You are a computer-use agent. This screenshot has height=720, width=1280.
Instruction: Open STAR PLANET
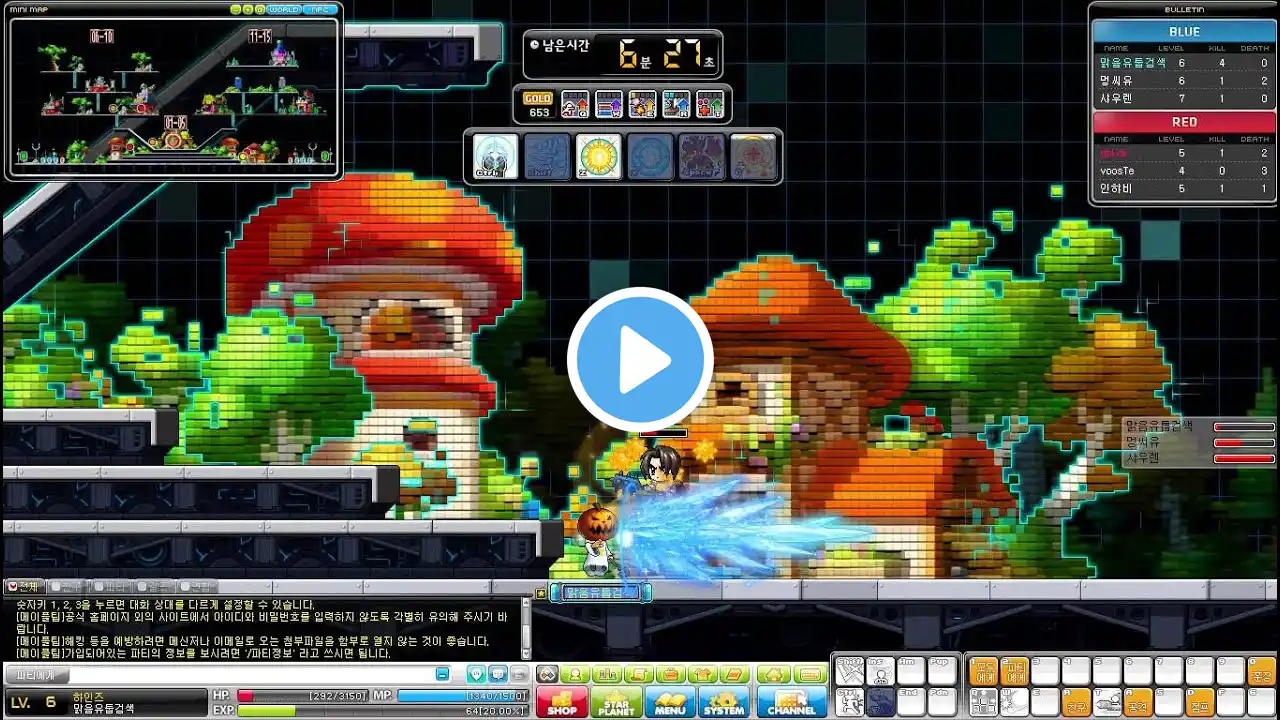coord(616,701)
